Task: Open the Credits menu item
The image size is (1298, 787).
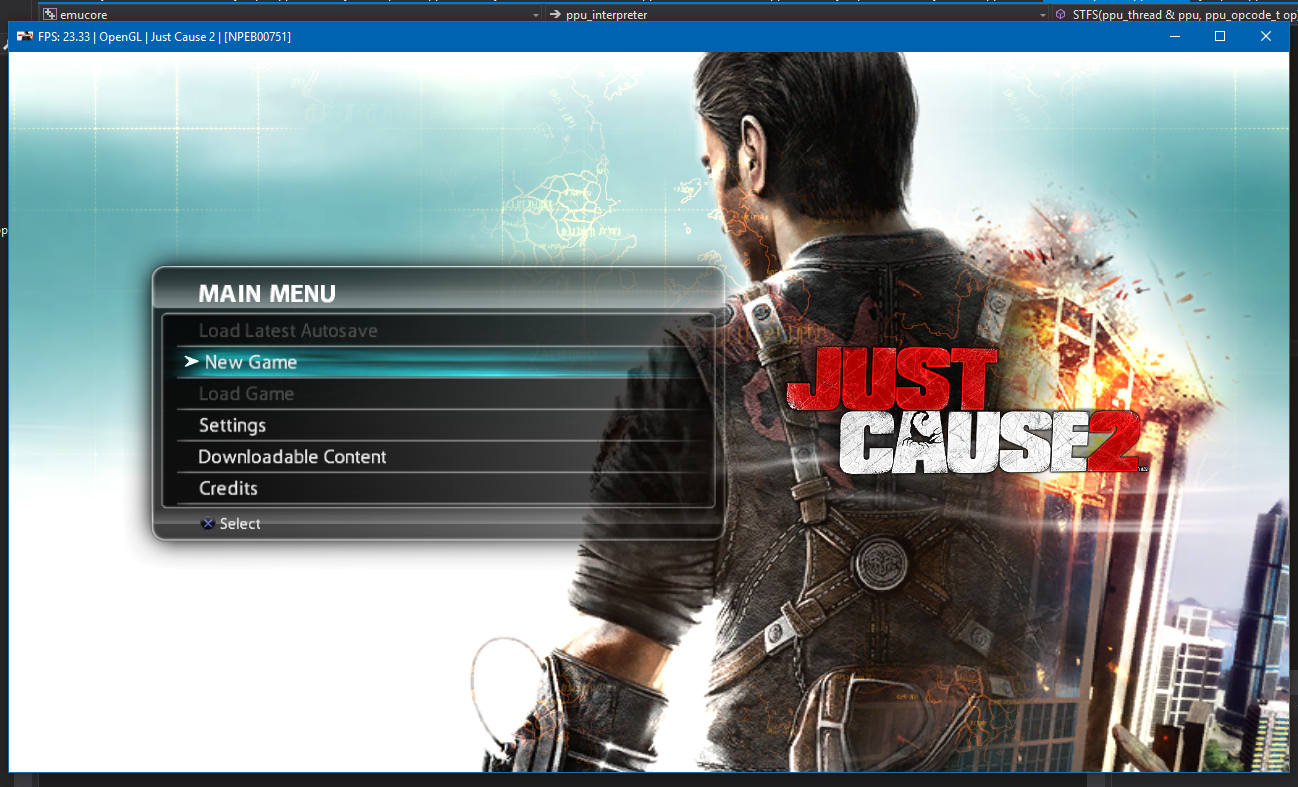Action: pyautogui.click(x=226, y=488)
